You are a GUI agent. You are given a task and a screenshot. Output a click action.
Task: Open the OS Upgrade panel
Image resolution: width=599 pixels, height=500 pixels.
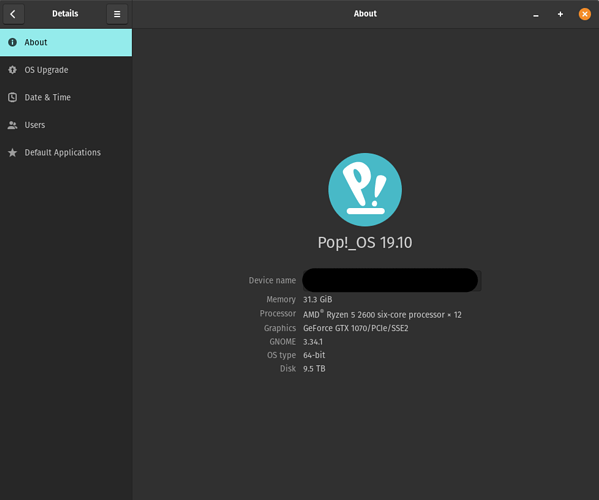[66, 70]
